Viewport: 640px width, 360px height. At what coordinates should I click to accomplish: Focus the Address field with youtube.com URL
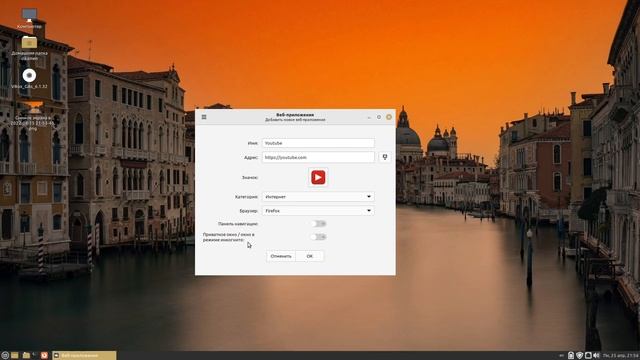318,157
